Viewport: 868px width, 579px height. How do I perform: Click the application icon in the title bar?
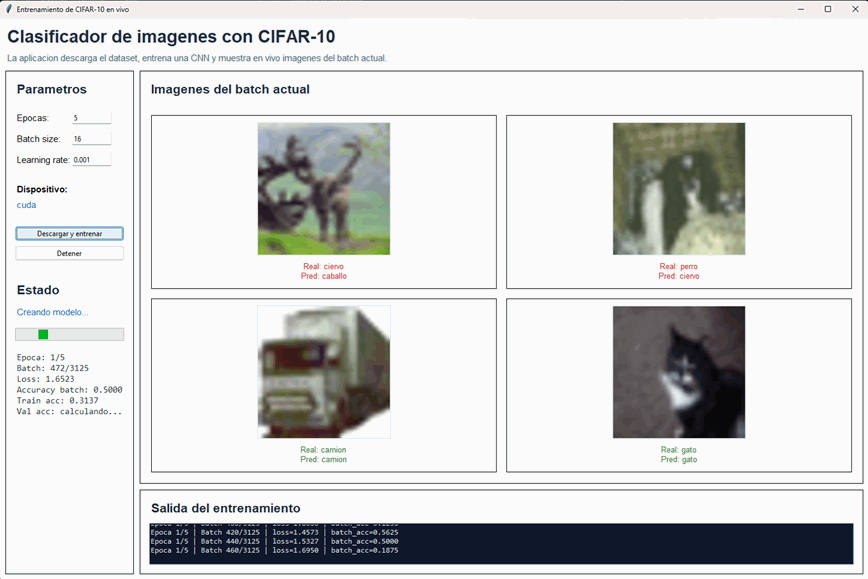coord(10,8)
